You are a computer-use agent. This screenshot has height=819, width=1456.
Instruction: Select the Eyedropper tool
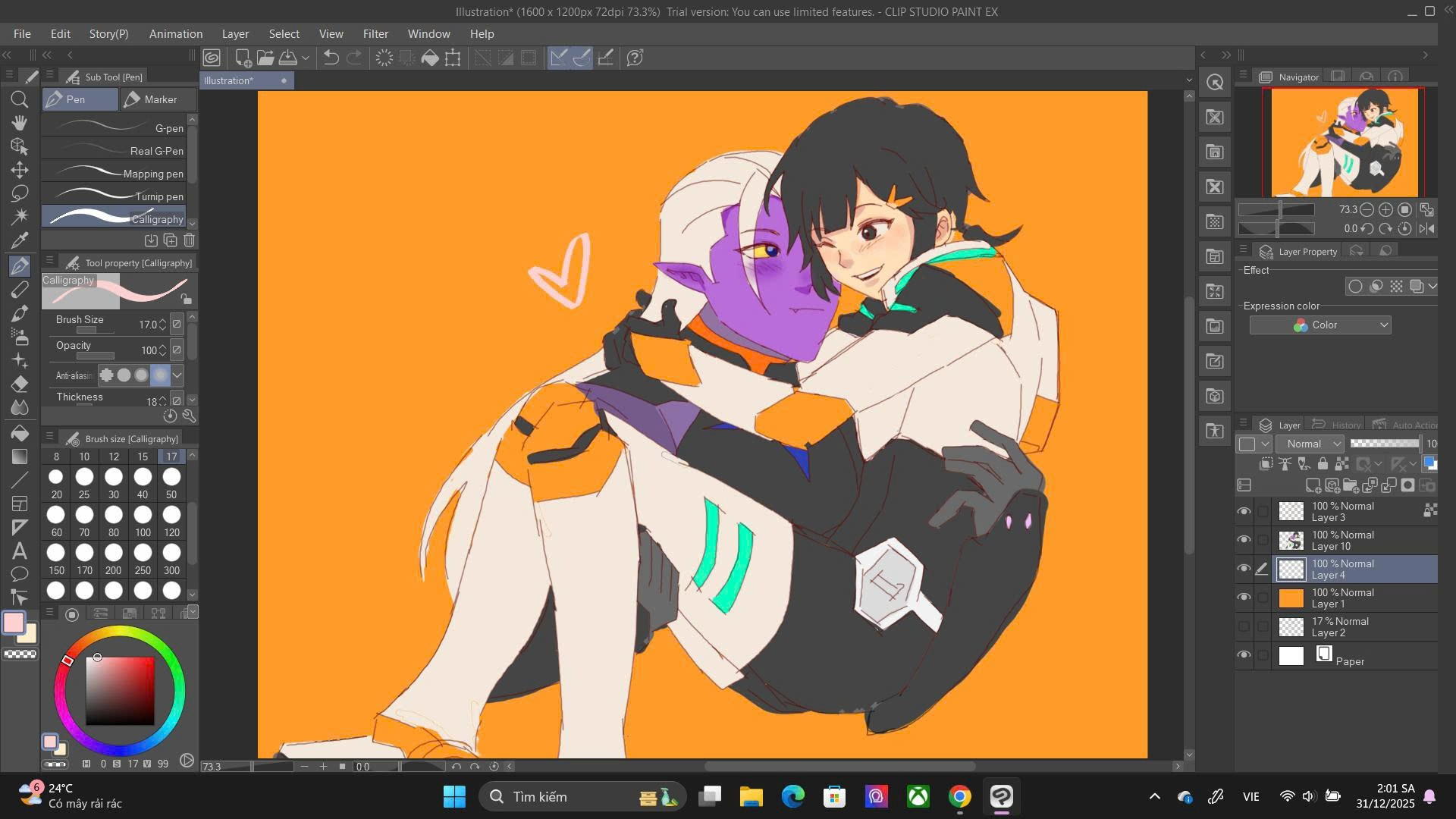point(20,240)
